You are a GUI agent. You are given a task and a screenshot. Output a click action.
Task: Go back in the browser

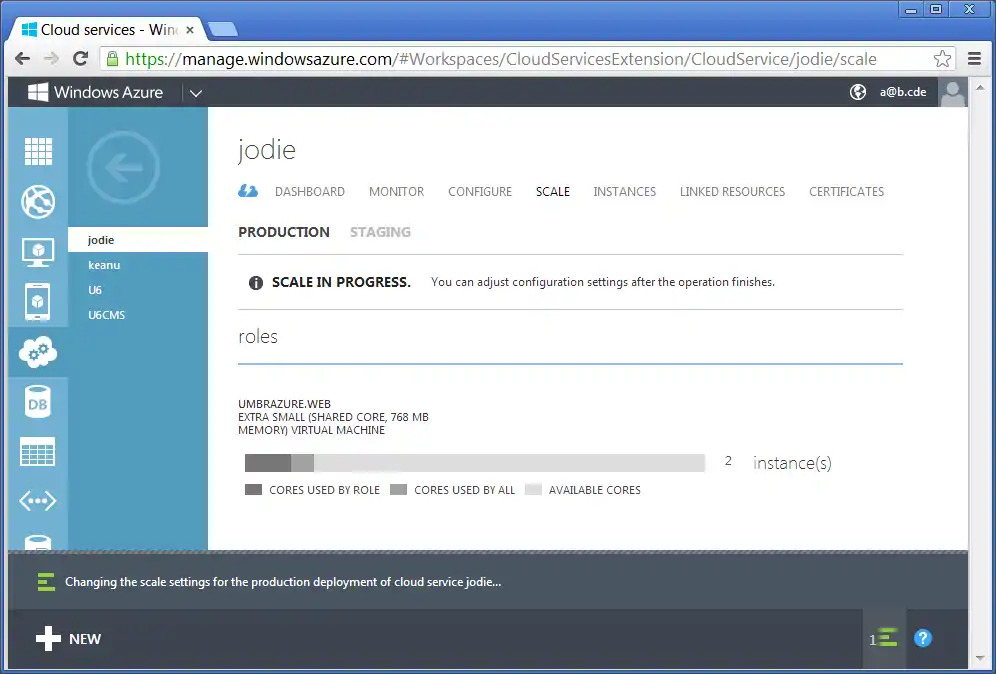pyautogui.click(x=22, y=59)
